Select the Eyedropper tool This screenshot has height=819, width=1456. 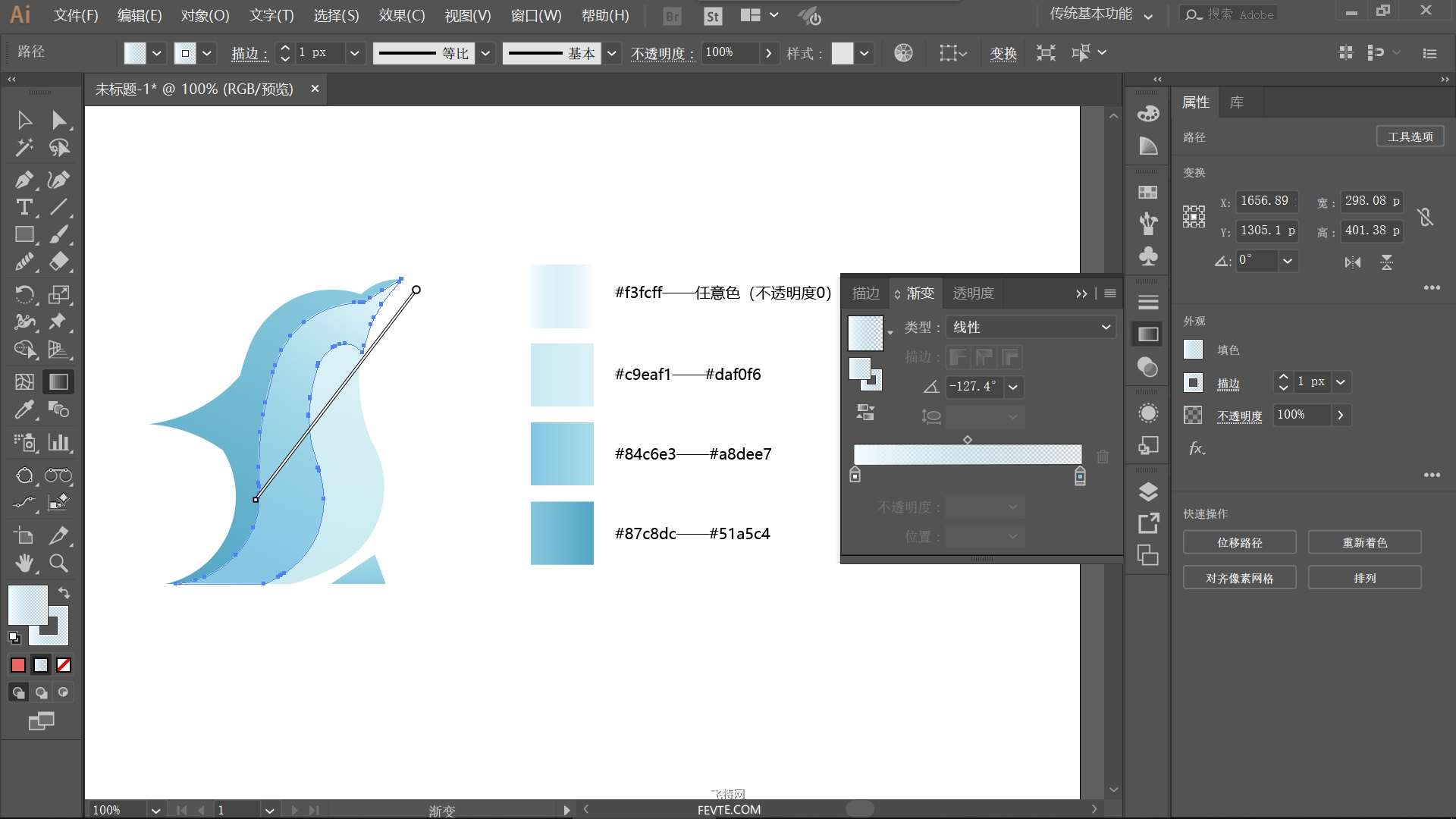coord(24,410)
